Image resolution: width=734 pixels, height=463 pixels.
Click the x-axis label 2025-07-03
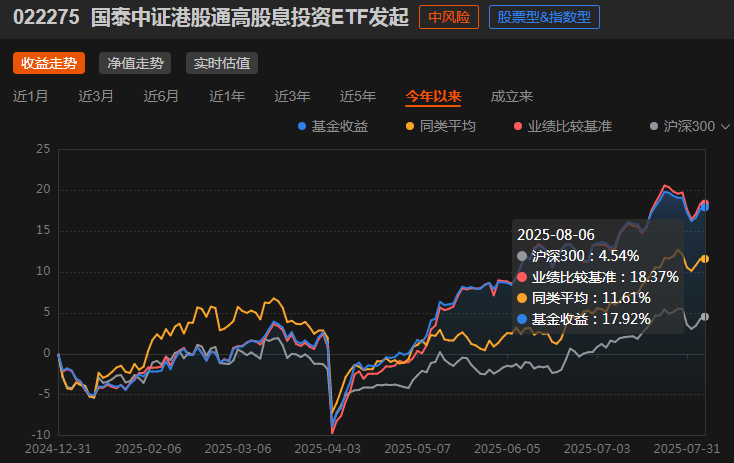point(597,449)
